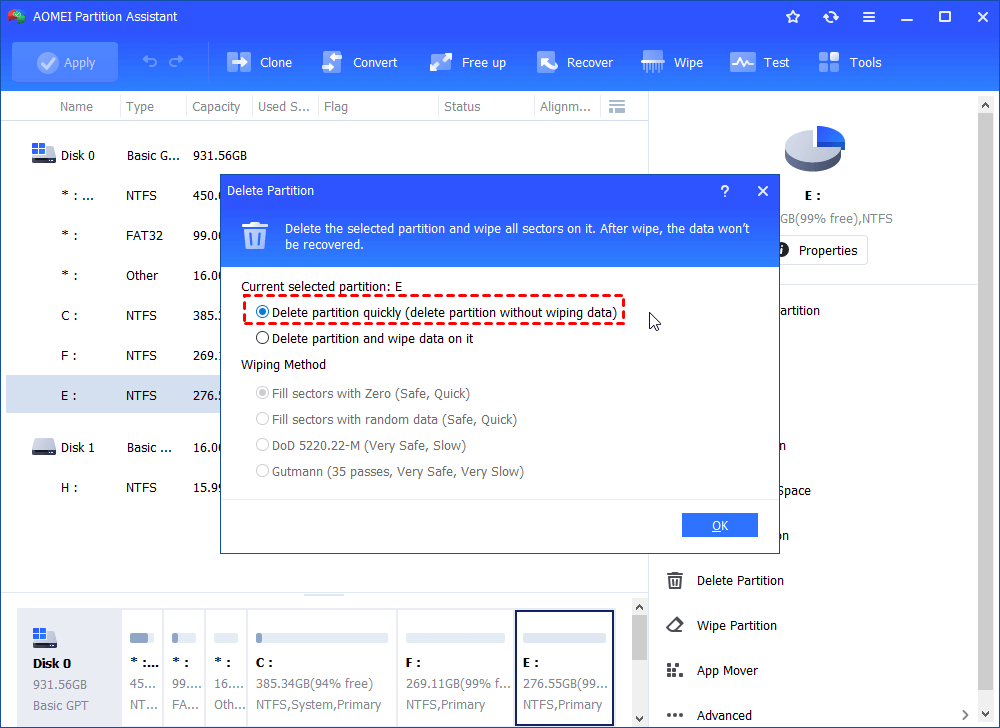
Task: Select the 99MB FAT32 block in disk map
Action: click(184, 668)
